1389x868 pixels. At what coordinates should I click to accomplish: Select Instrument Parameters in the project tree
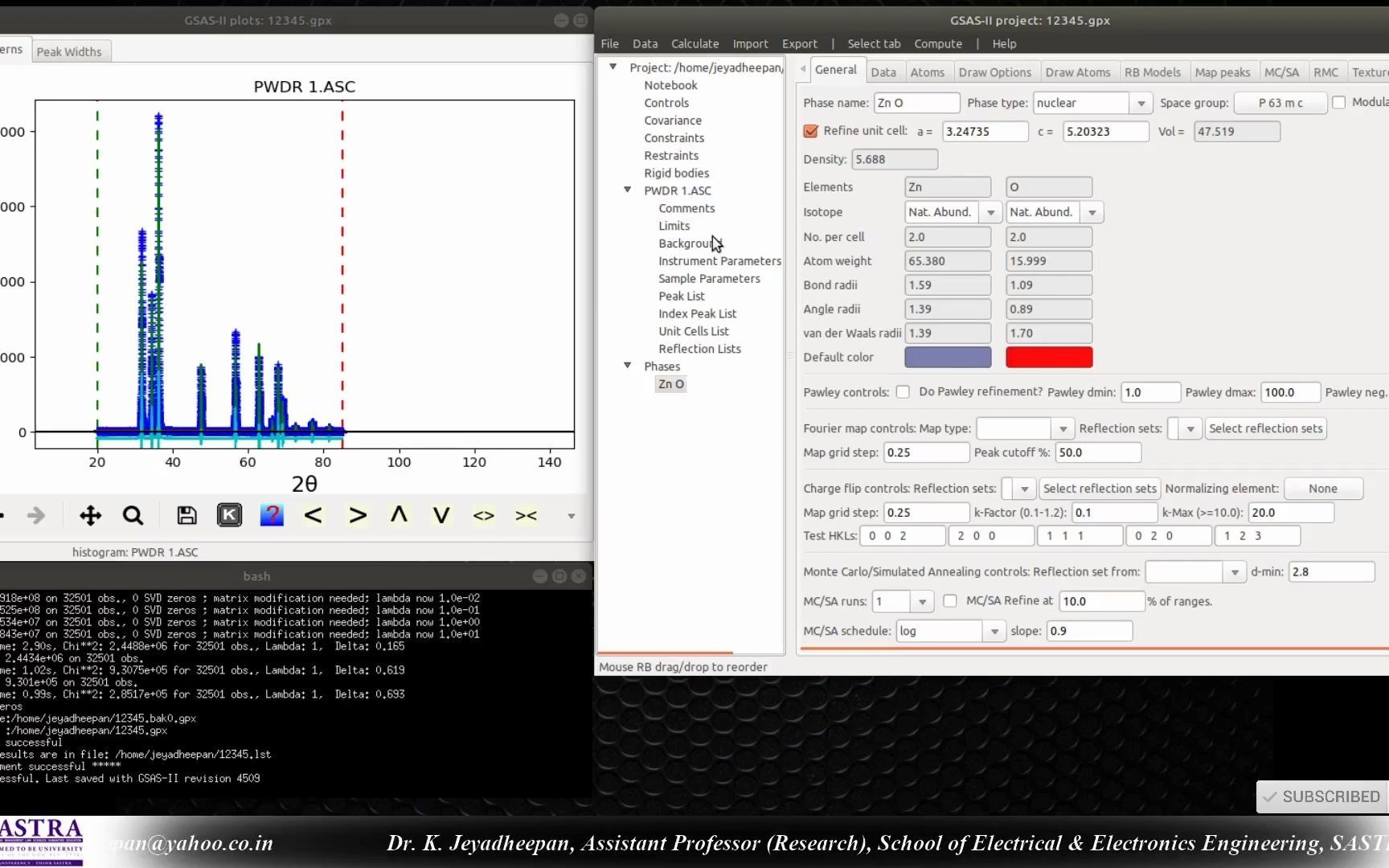click(719, 260)
